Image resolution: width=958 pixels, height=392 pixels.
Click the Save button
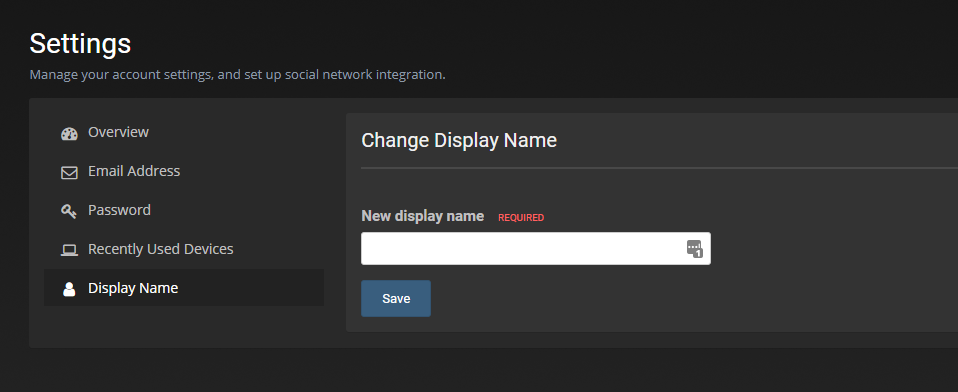coord(396,299)
